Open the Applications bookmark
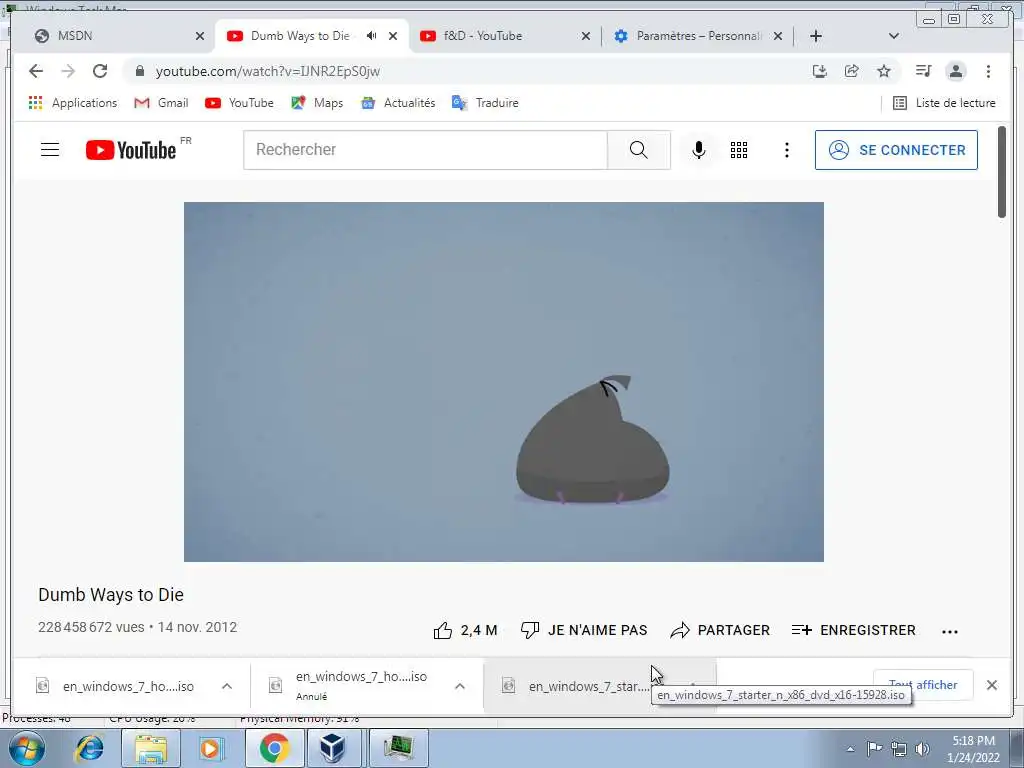Screen dimensions: 1024x768 (72, 103)
